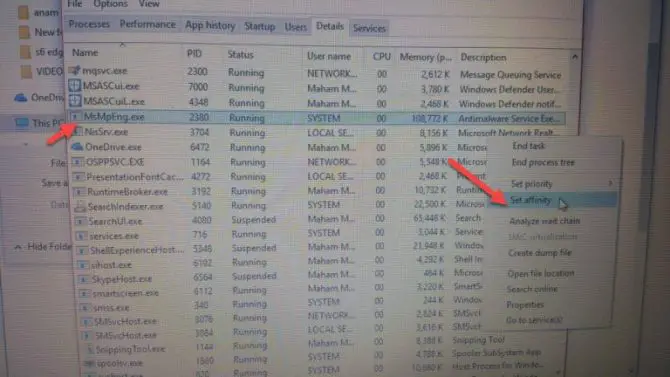Click the RuntimeBroker.exe process icon
The image size is (670, 377).
(x=79, y=191)
